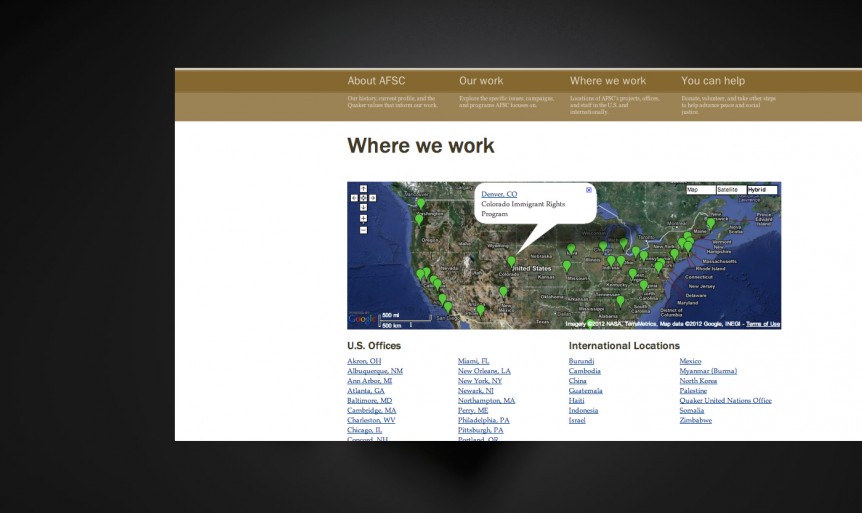This screenshot has width=862, height=513.
Task: Open the Guatemala location link
Action: [585, 391]
